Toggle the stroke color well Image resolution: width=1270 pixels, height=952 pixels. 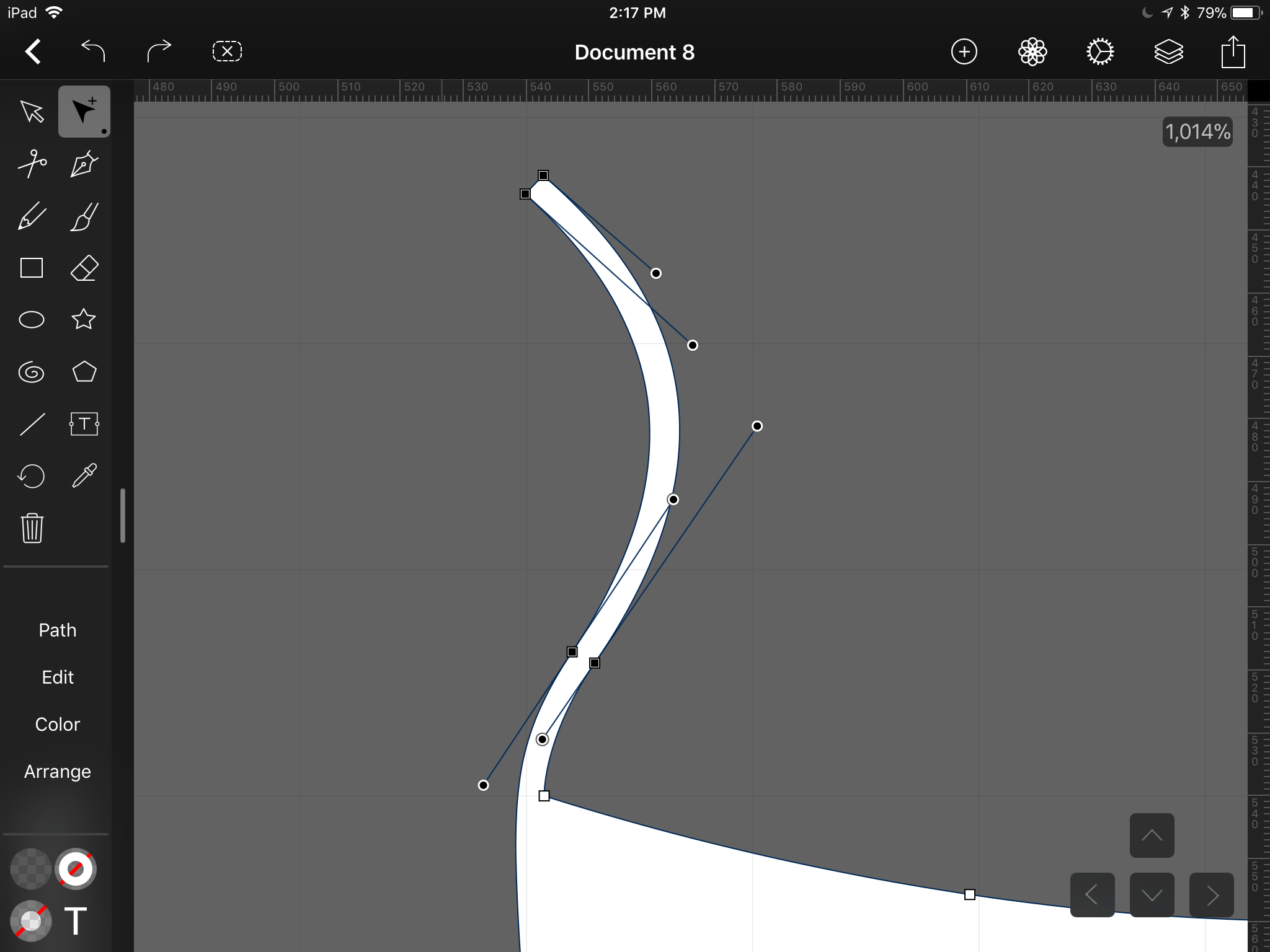point(75,869)
